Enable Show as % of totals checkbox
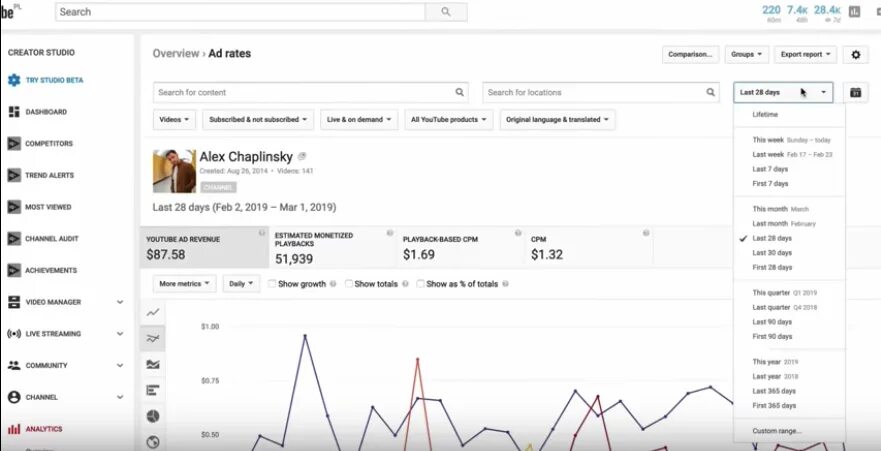 pos(420,284)
